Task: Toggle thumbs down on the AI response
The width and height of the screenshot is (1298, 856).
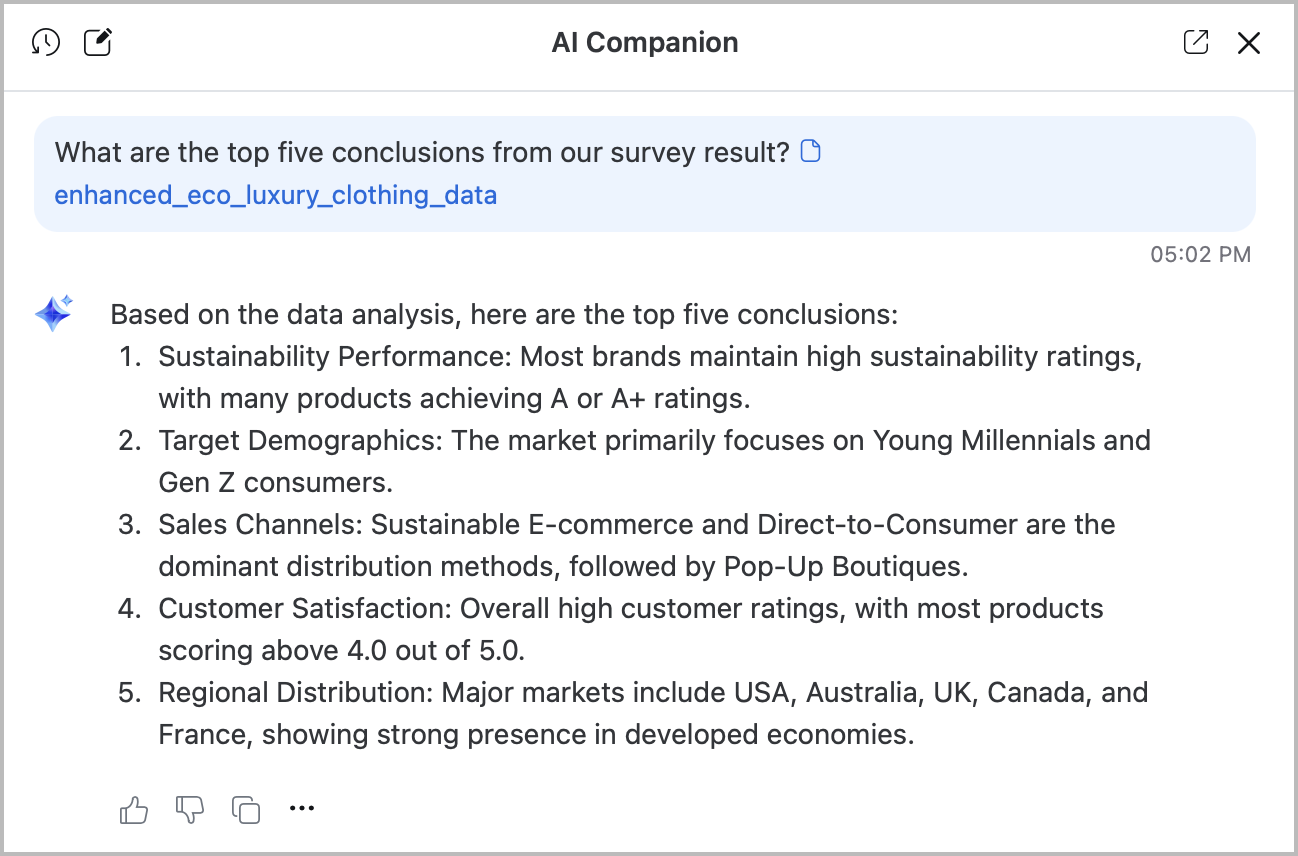Action: coord(189,808)
